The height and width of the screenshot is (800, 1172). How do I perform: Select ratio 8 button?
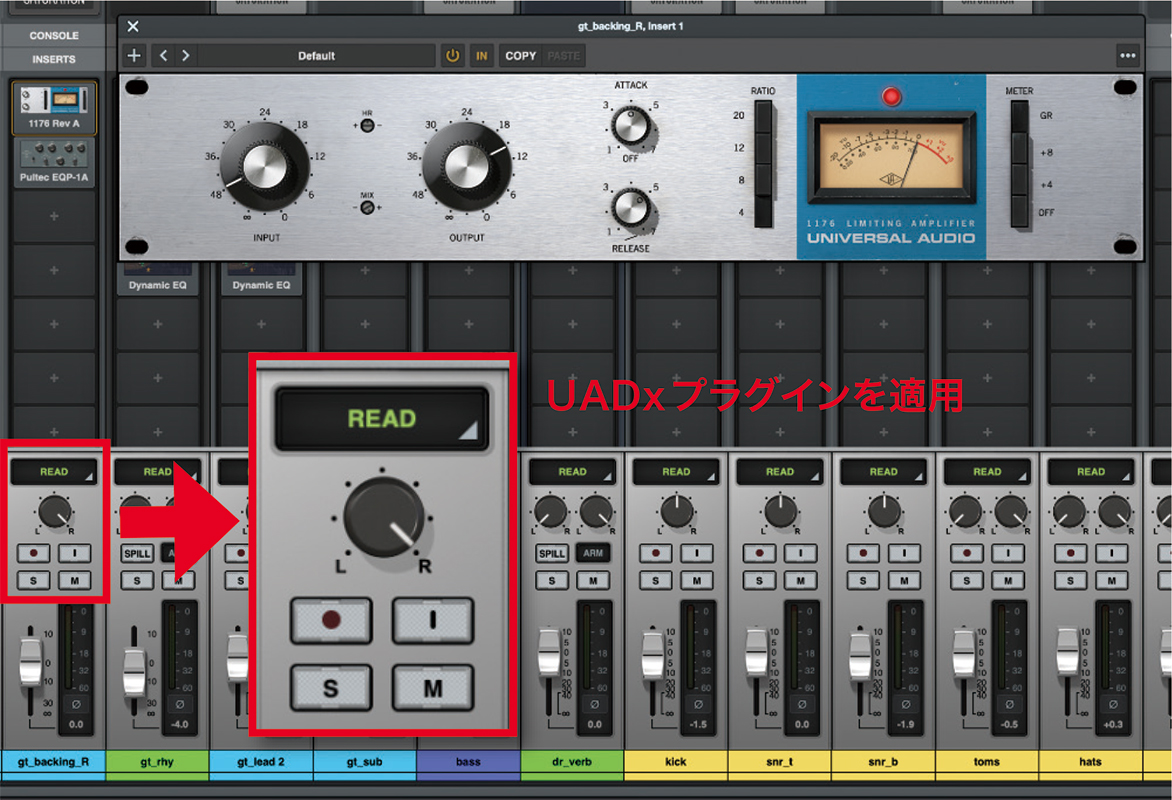762,180
